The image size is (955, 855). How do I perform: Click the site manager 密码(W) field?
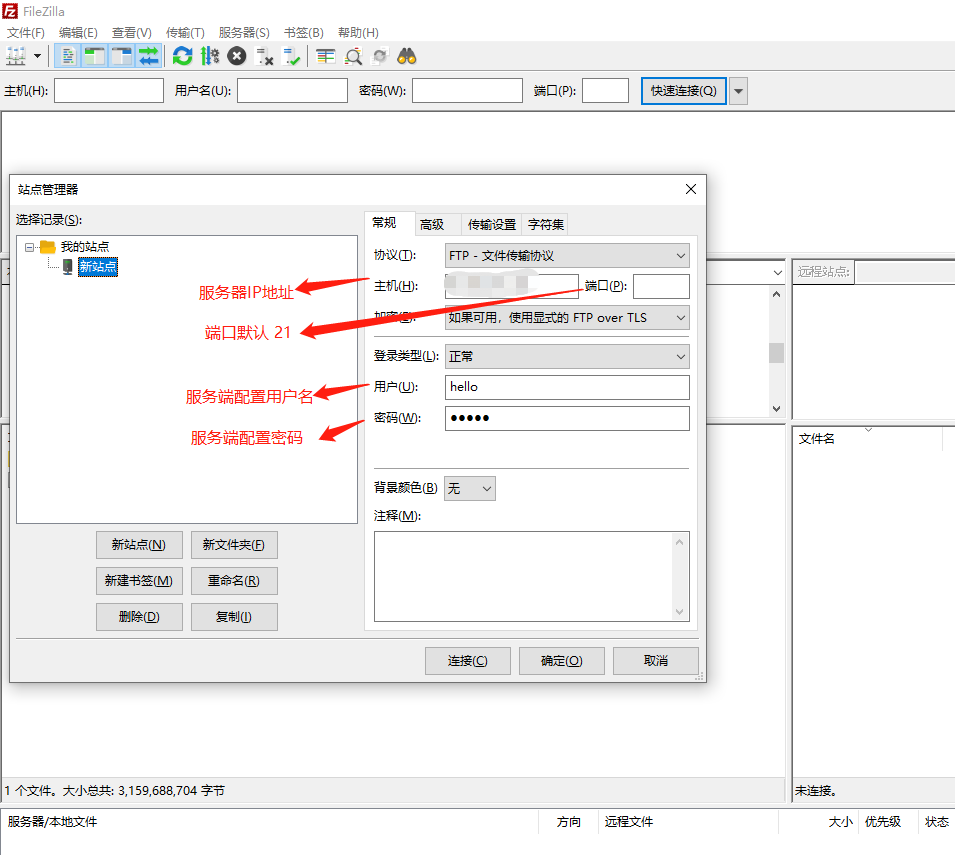(x=567, y=418)
